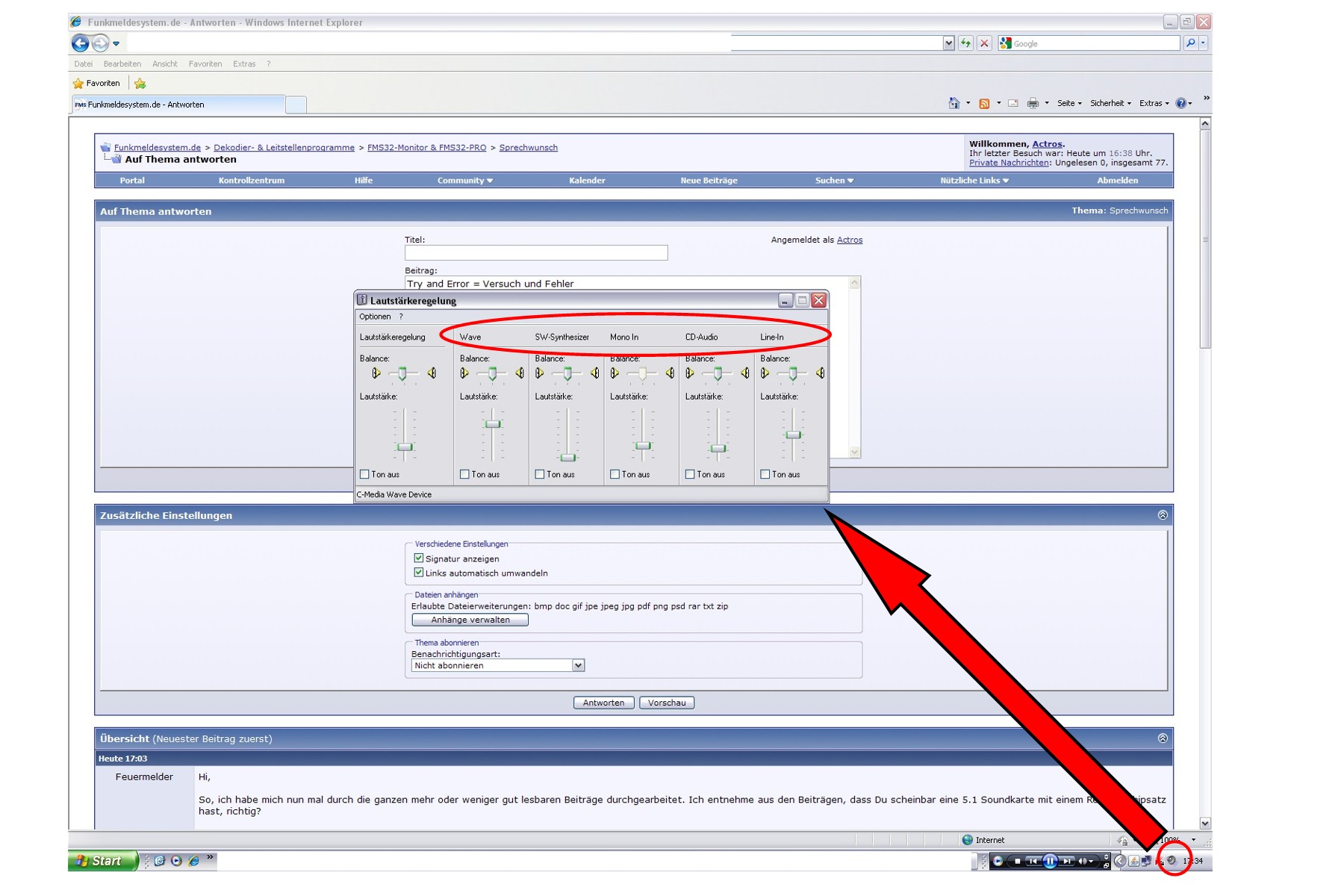Click the Line-In volume slider handle
Image resolution: width=1344 pixels, height=896 pixels.
[x=793, y=435]
